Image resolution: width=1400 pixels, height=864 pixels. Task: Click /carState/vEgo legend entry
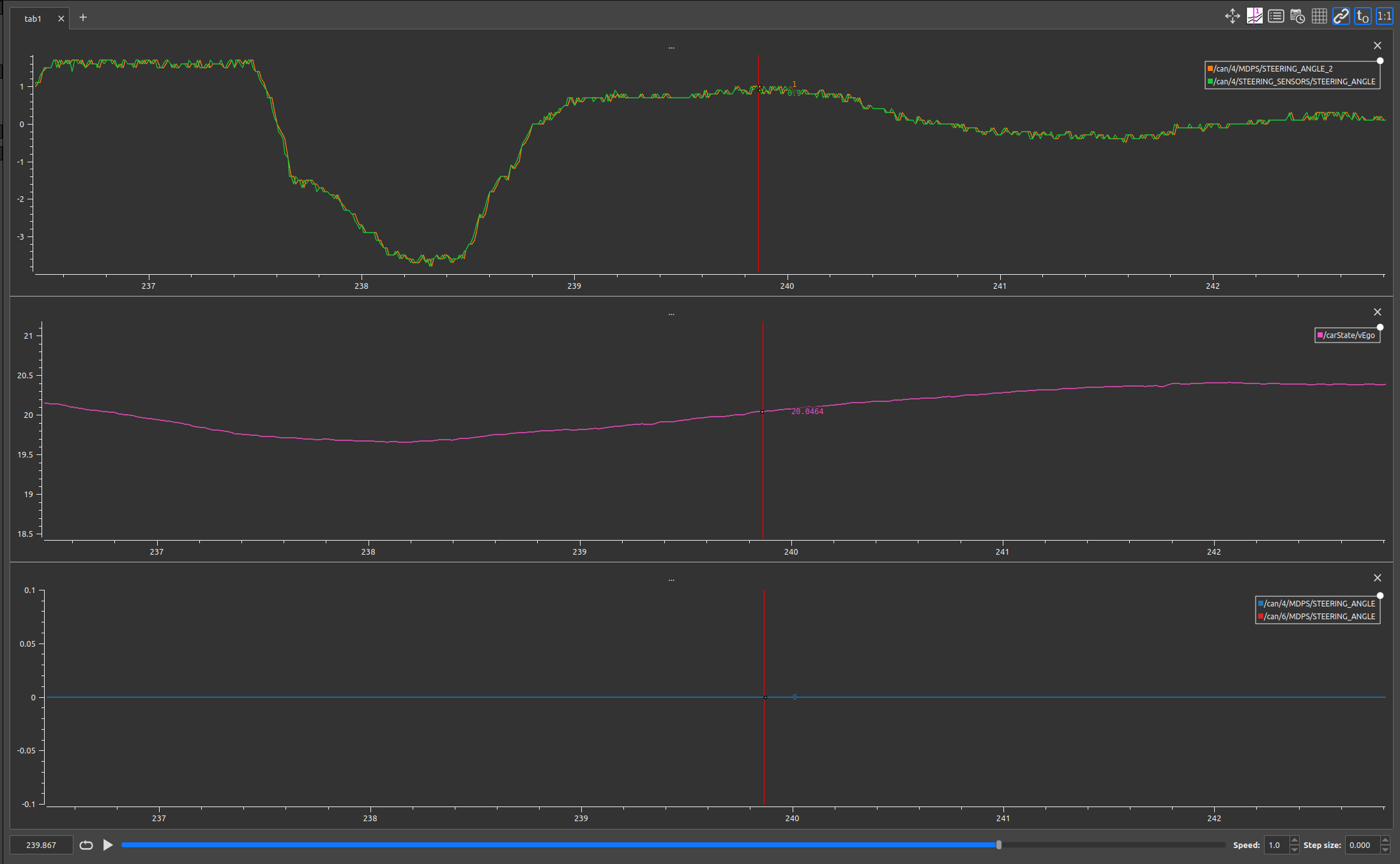click(1348, 336)
